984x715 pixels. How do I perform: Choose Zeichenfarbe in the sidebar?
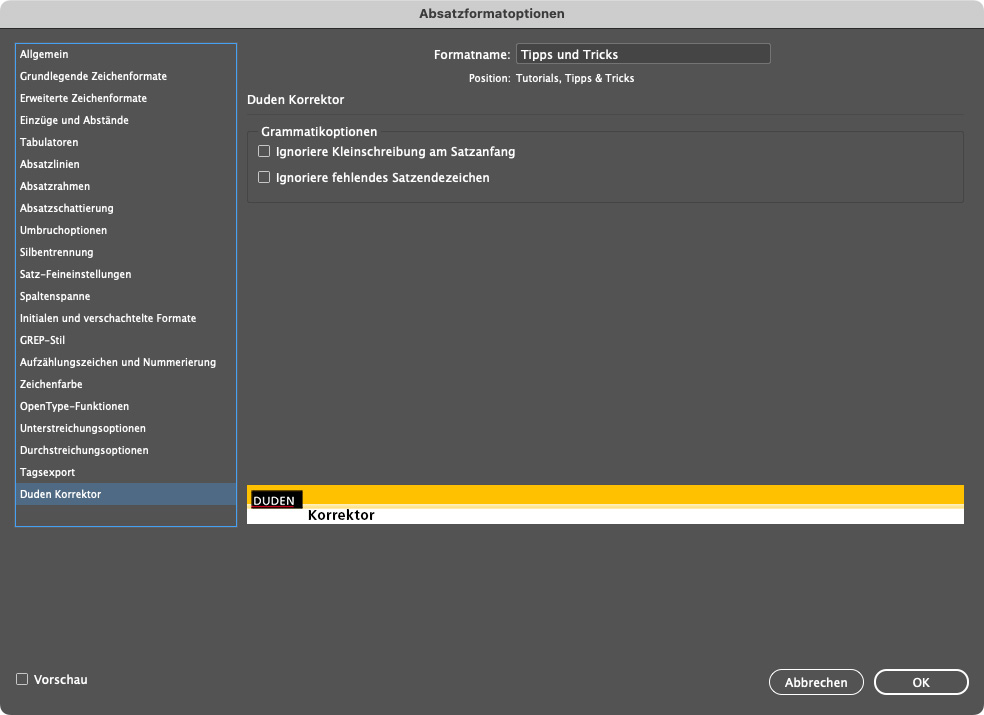click(x=126, y=384)
